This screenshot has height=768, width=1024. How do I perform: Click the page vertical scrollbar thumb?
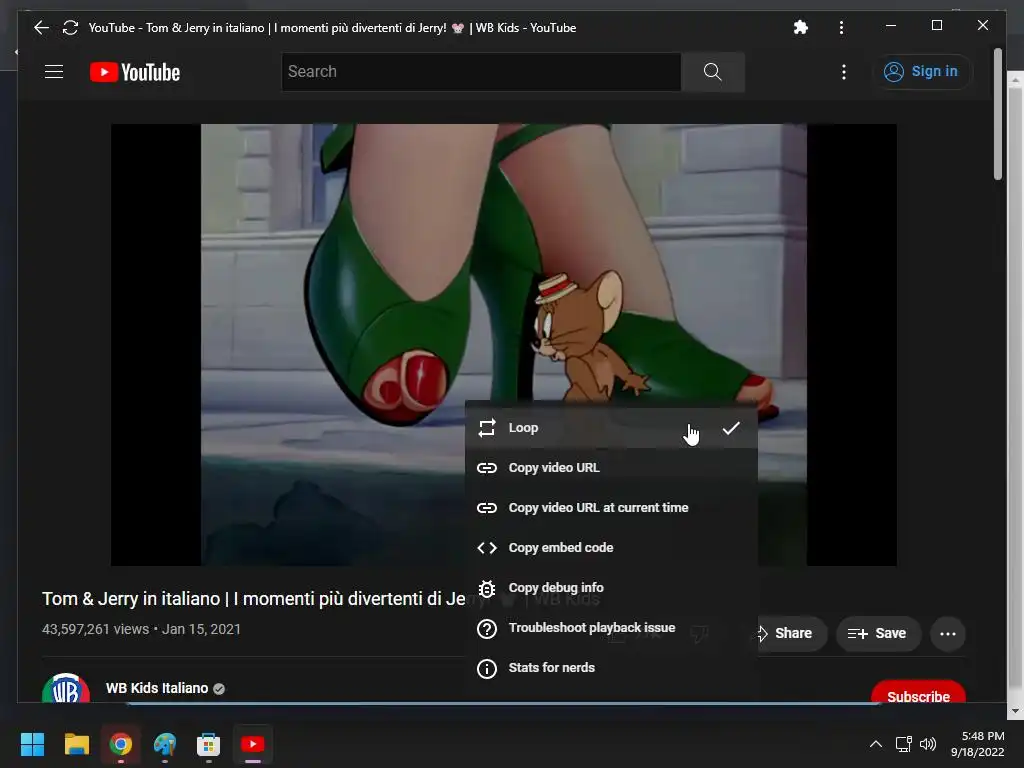point(997,113)
